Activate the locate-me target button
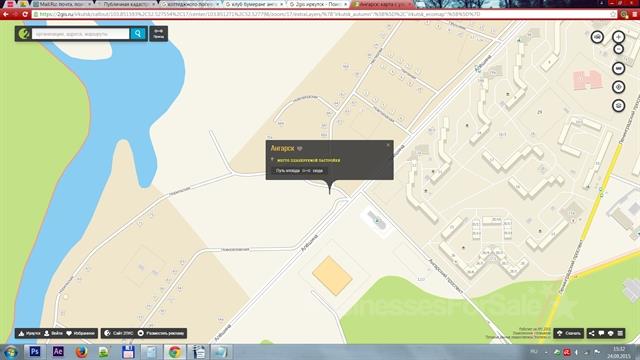The image size is (640, 360). (x=618, y=87)
